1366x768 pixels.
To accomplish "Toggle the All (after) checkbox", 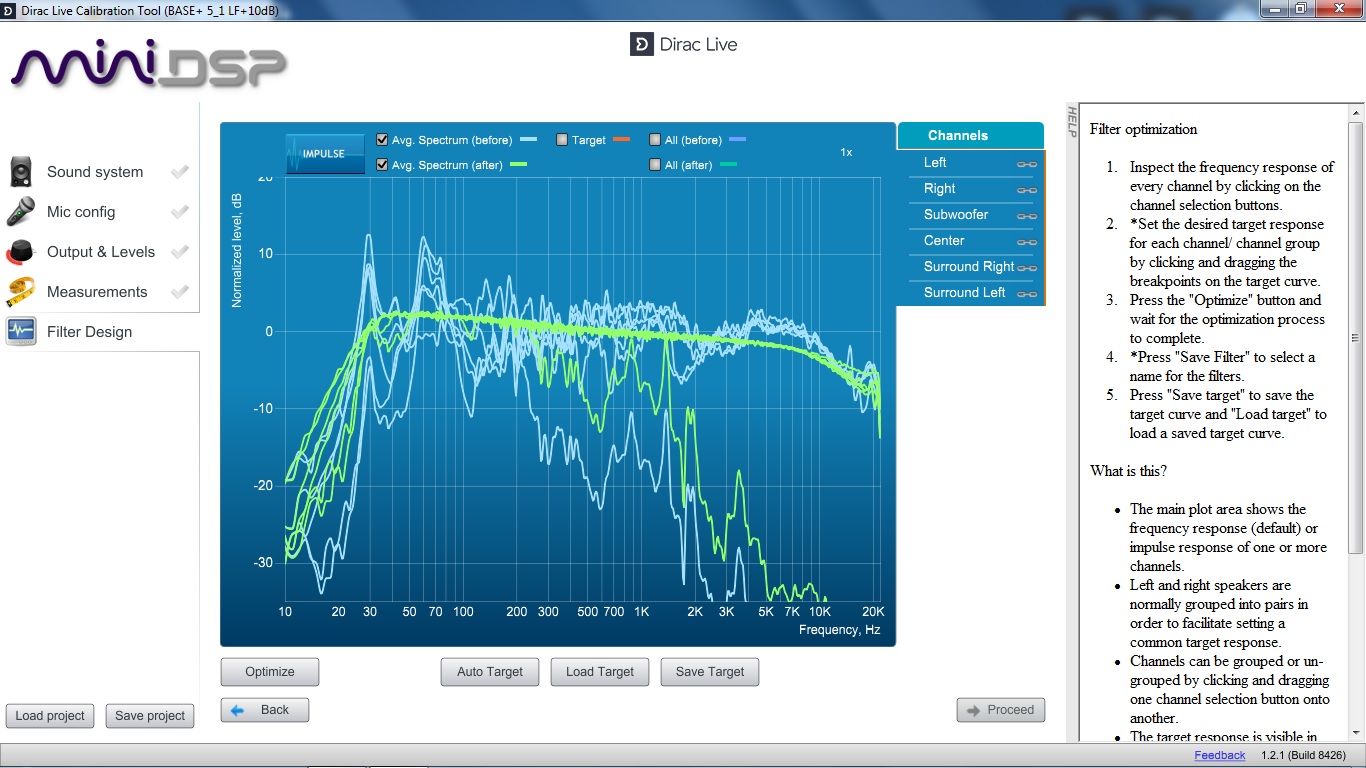I will (x=655, y=165).
